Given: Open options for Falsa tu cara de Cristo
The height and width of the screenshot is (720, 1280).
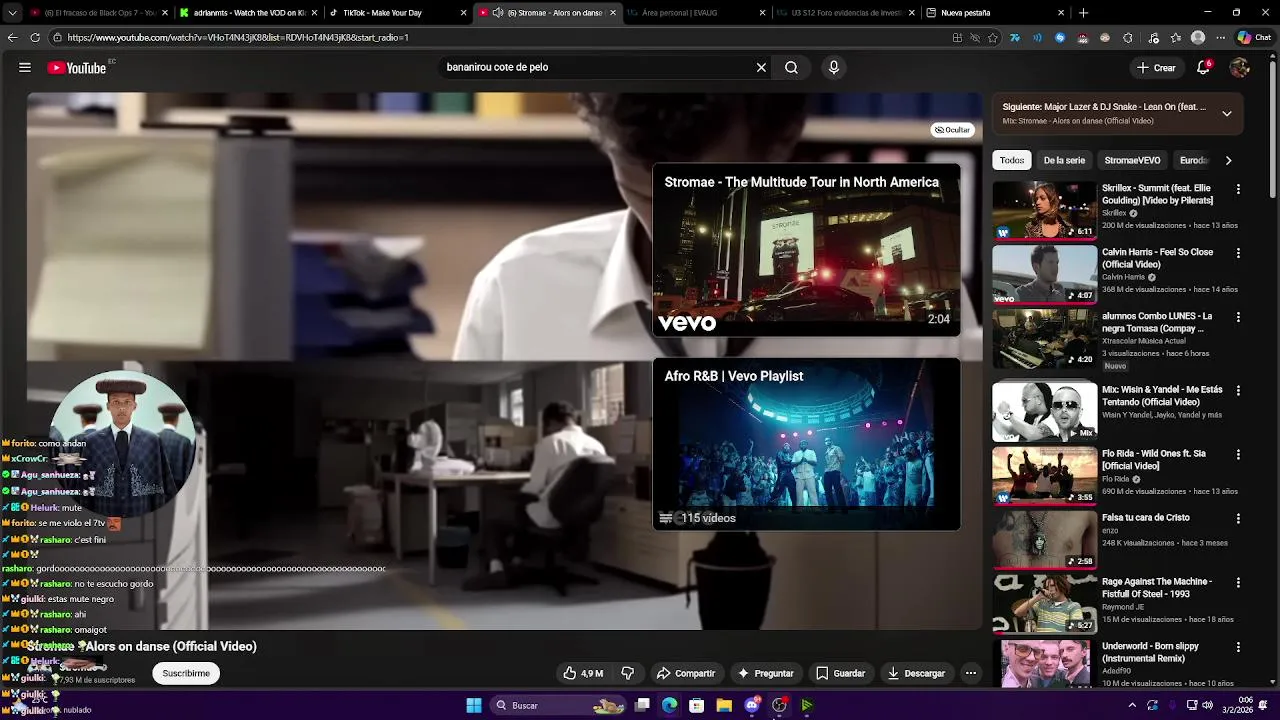Looking at the screenshot, I should 1238,519.
